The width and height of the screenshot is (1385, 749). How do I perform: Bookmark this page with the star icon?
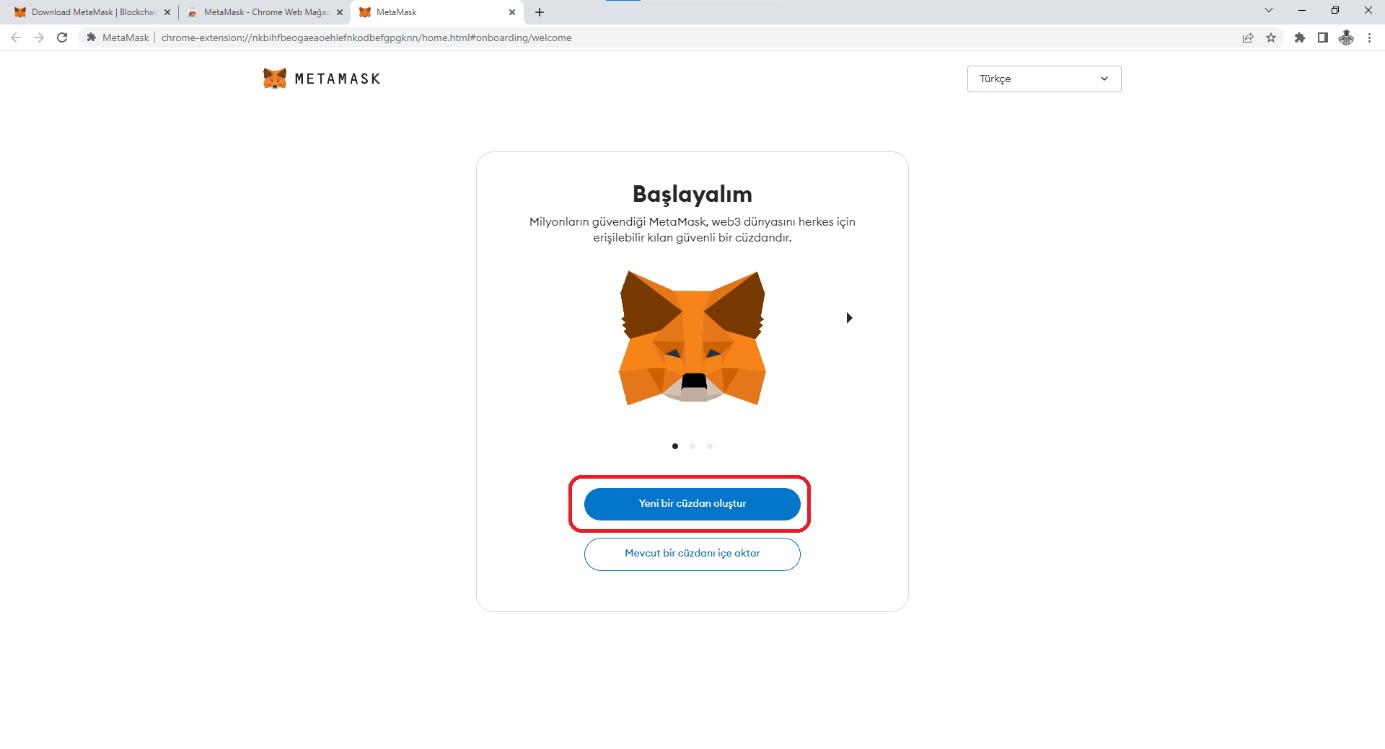(1271, 38)
